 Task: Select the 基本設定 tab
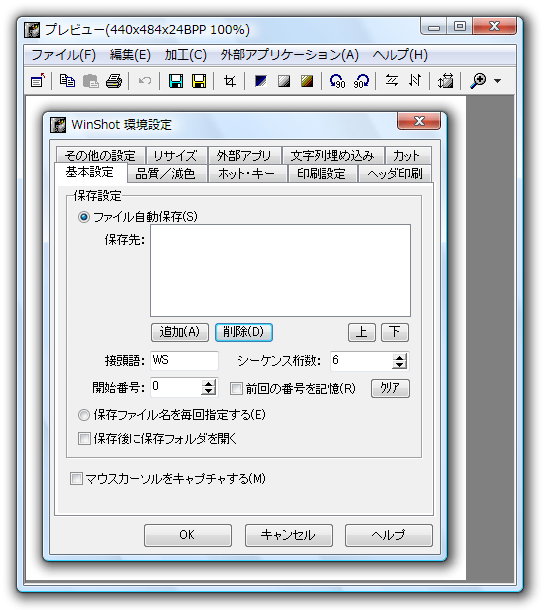click(90, 172)
